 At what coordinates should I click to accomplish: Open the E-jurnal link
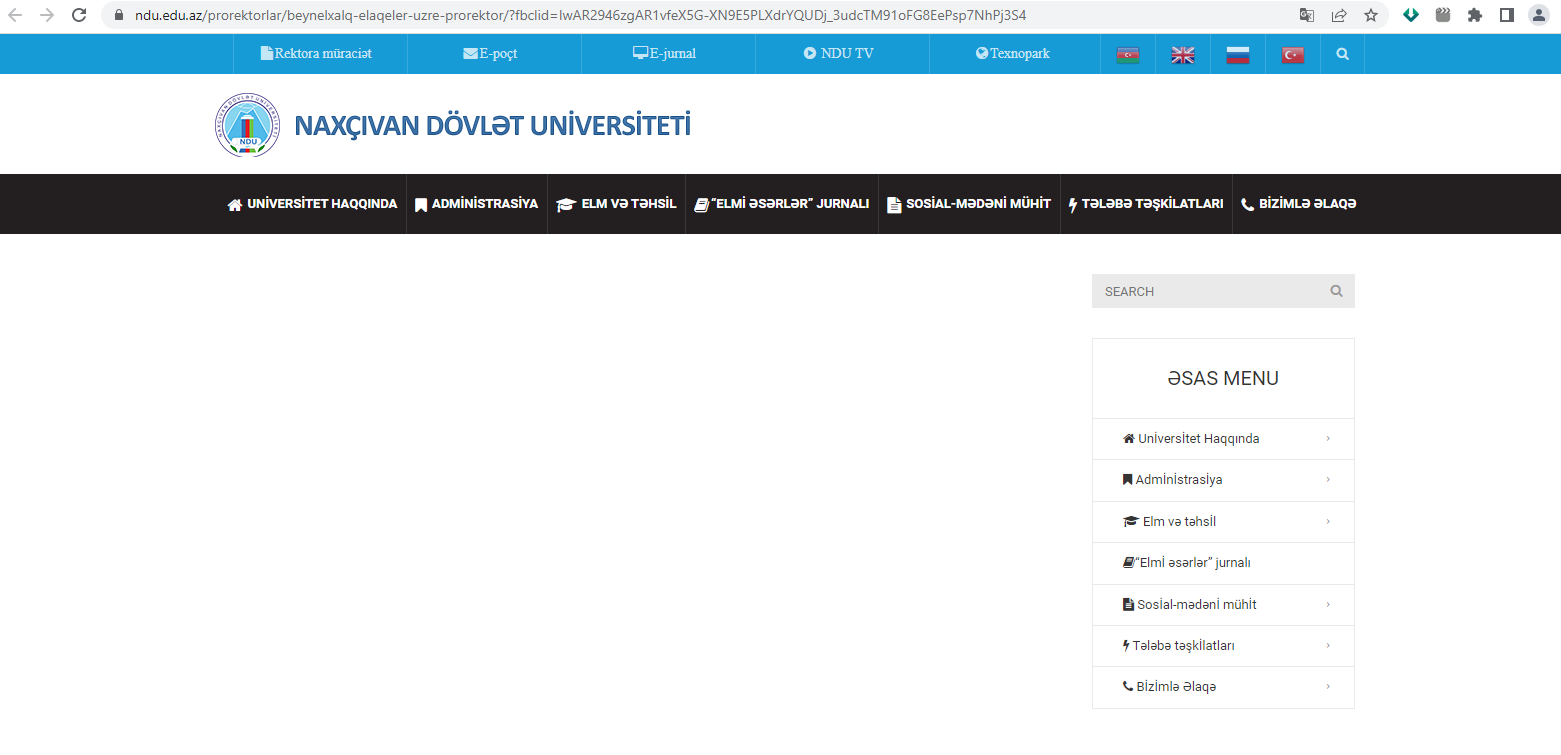[664, 54]
